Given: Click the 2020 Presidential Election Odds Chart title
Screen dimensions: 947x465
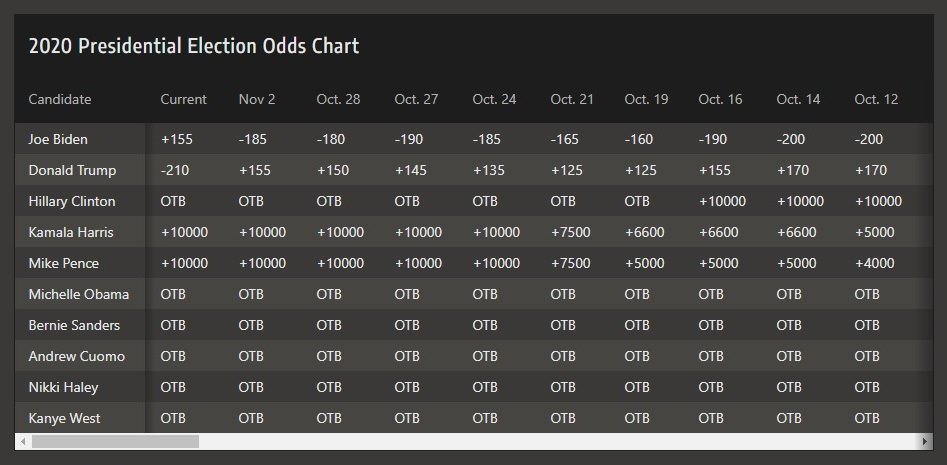Looking at the screenshot, I should click(x=194, y=46).
